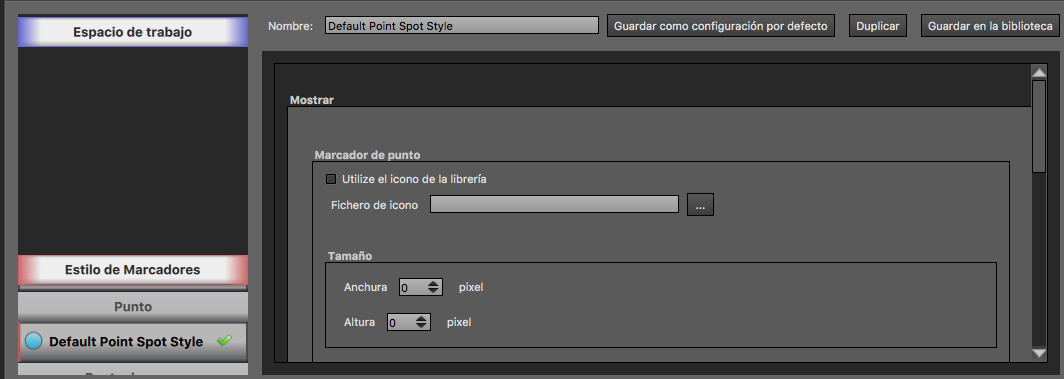1064x379 pixels.
Task: Enable 'Utilize el icono de la librería' checkbox
Action: click(x=331, y=180)
